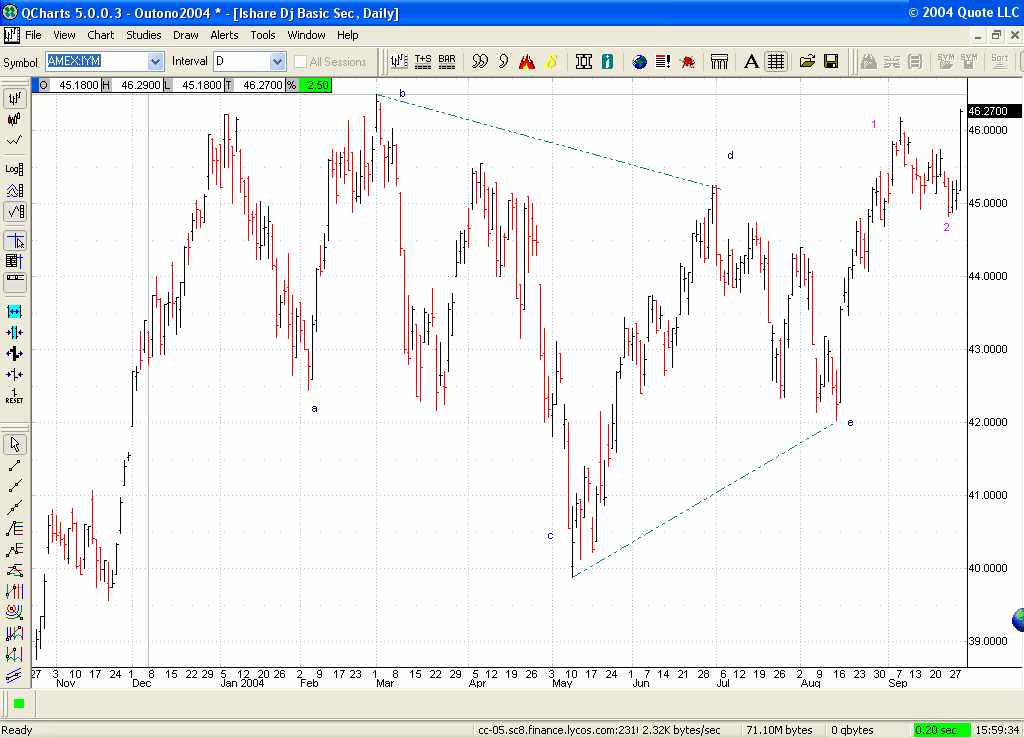Open the Window menu
The width and height of the screenshot is (1024, 738).
tap(306, 35)
